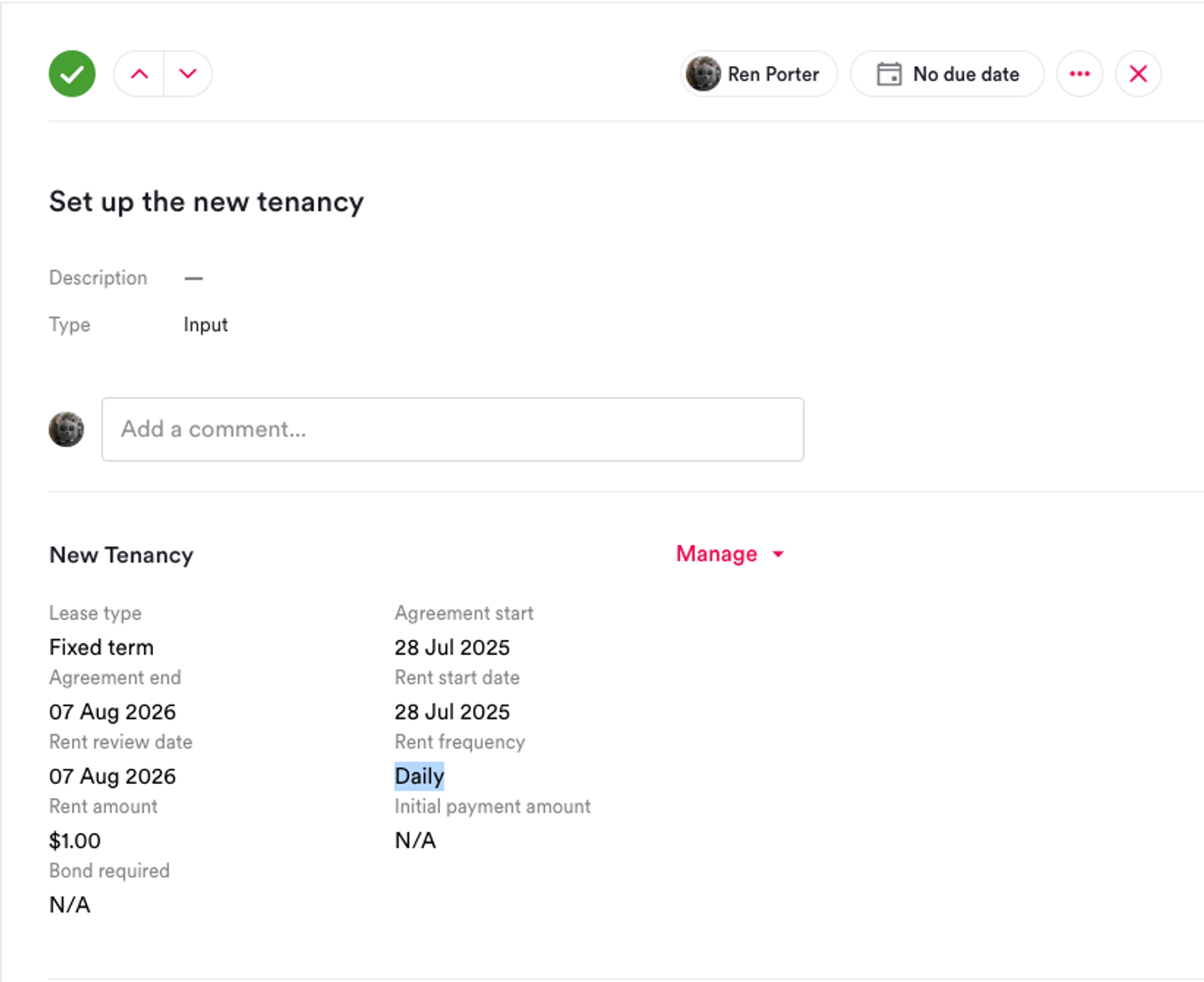This screenshot has width=1204, height=982.
Task: Set a date via No due date
Action: point(946,74)
